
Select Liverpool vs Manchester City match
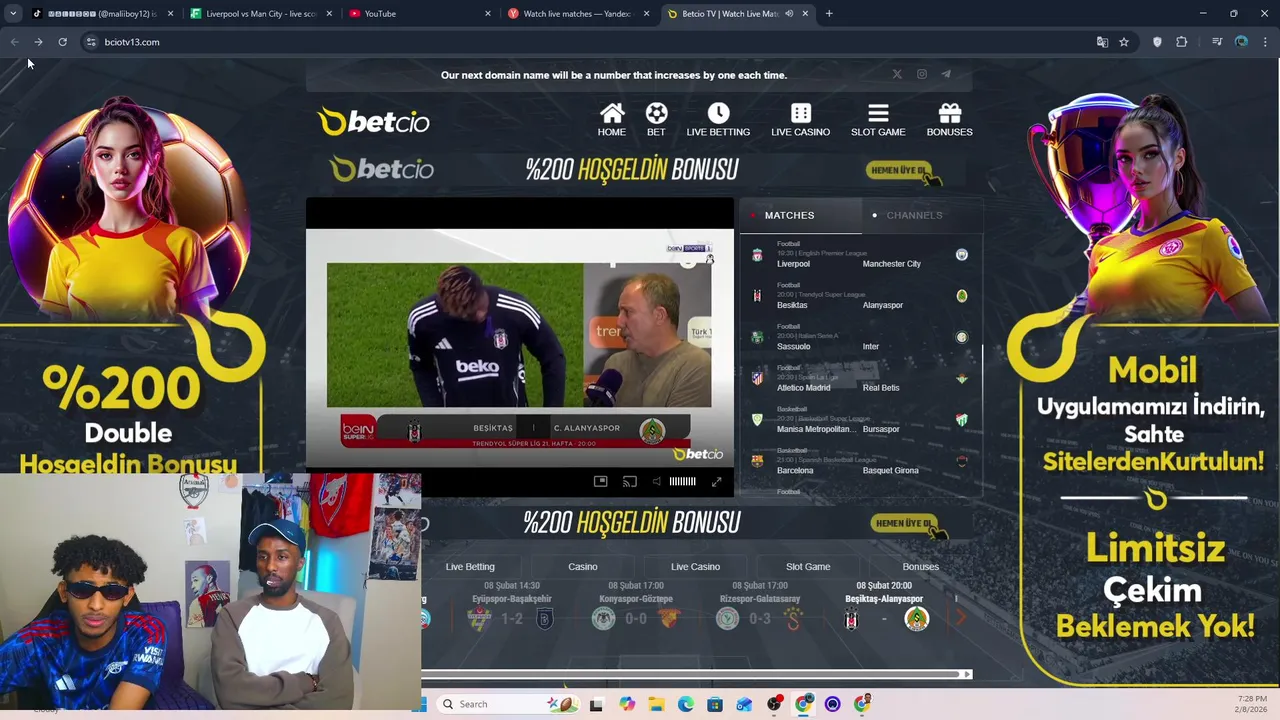coord(861,255)
